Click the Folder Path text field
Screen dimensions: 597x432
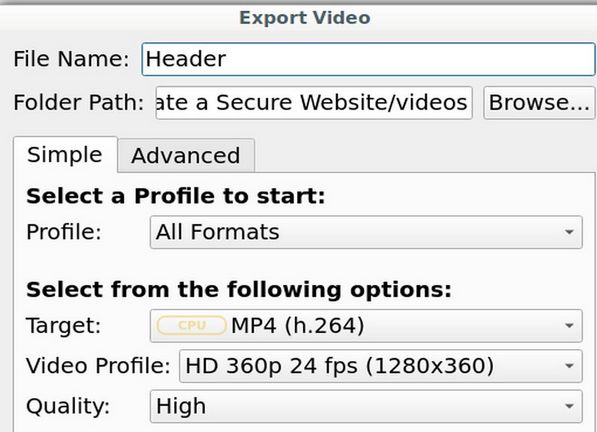pos(314,103)
